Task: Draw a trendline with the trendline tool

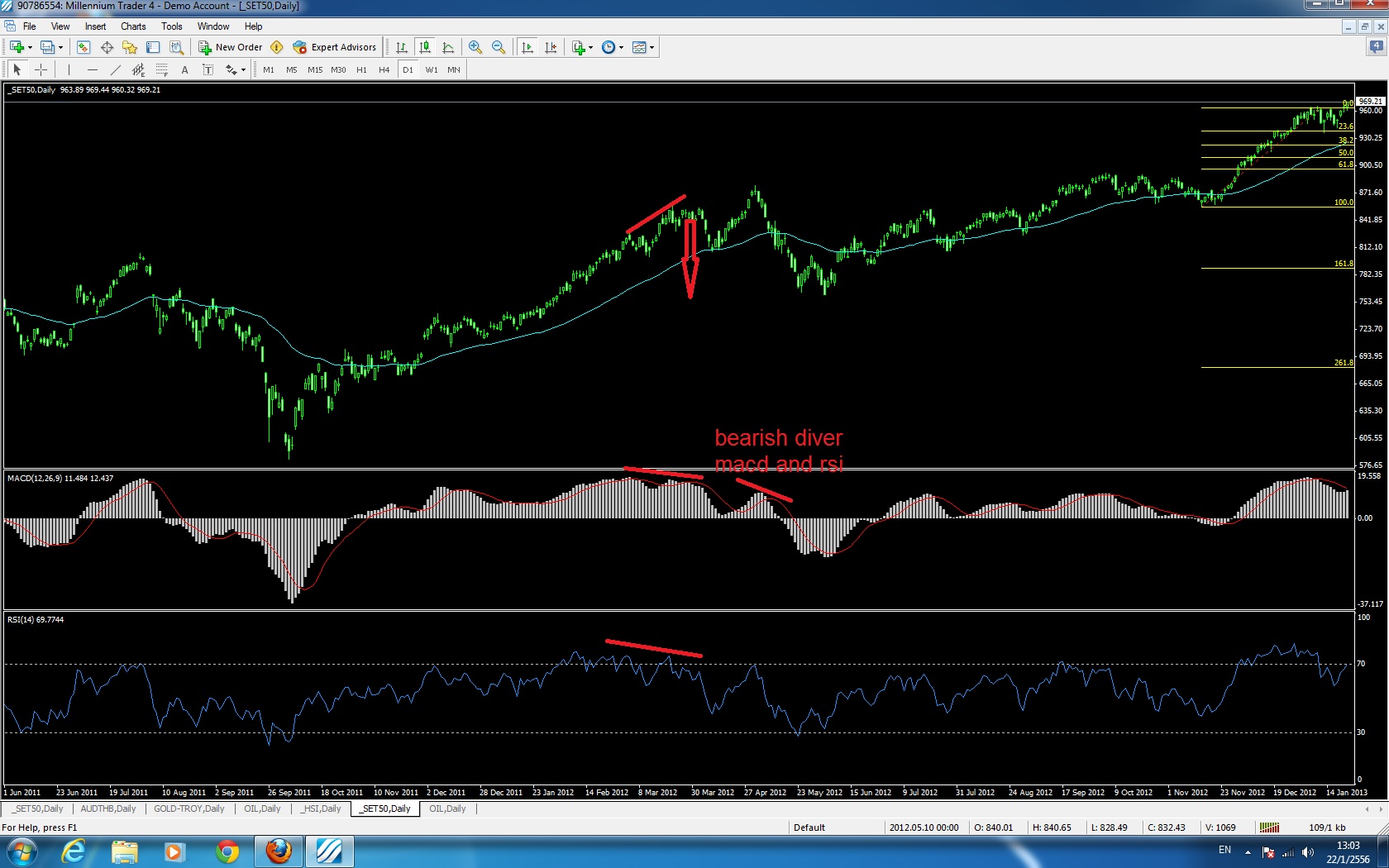Action: point(115,69)
